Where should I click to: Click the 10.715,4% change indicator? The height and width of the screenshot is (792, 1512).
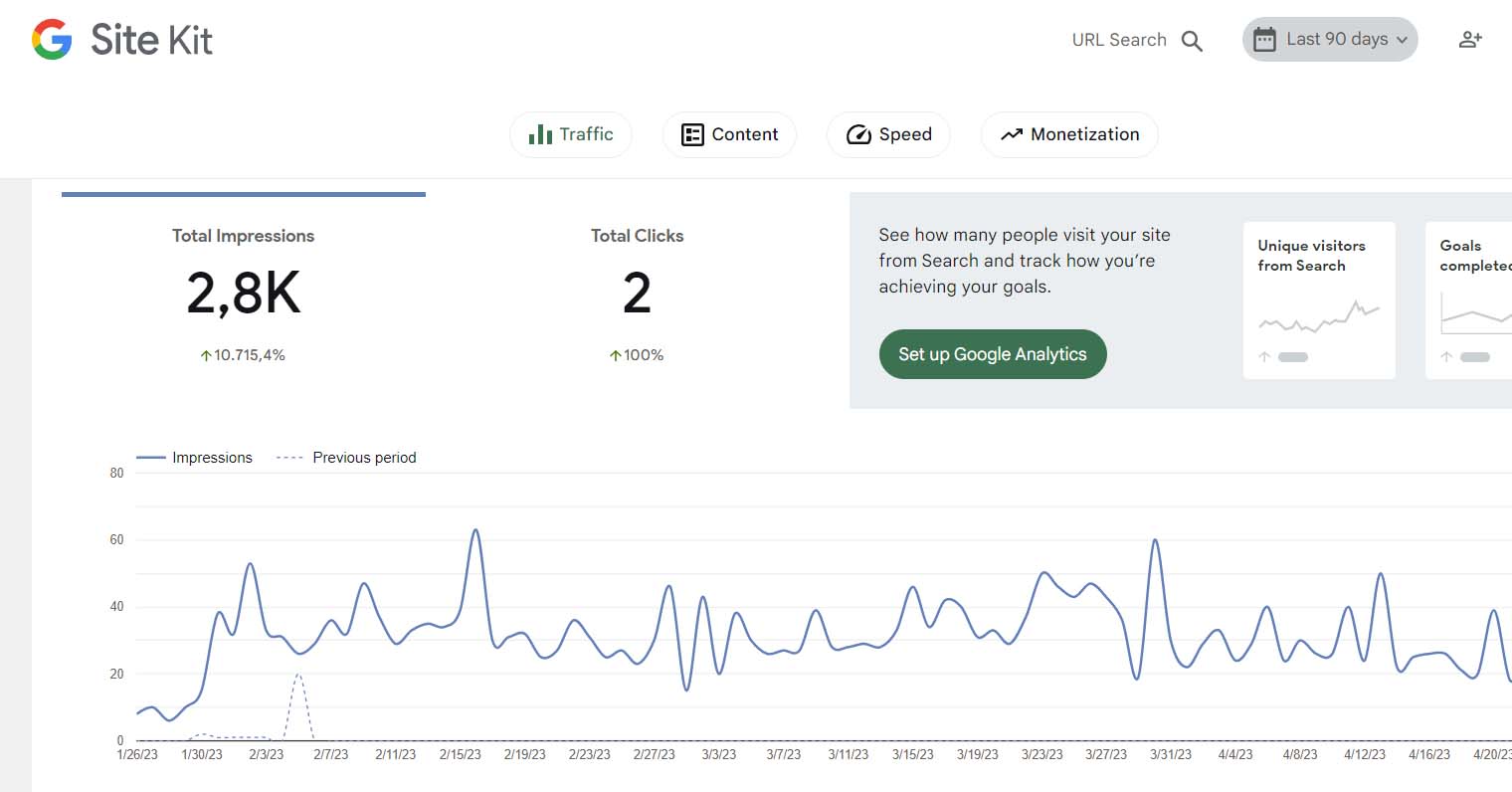[244, 355]
